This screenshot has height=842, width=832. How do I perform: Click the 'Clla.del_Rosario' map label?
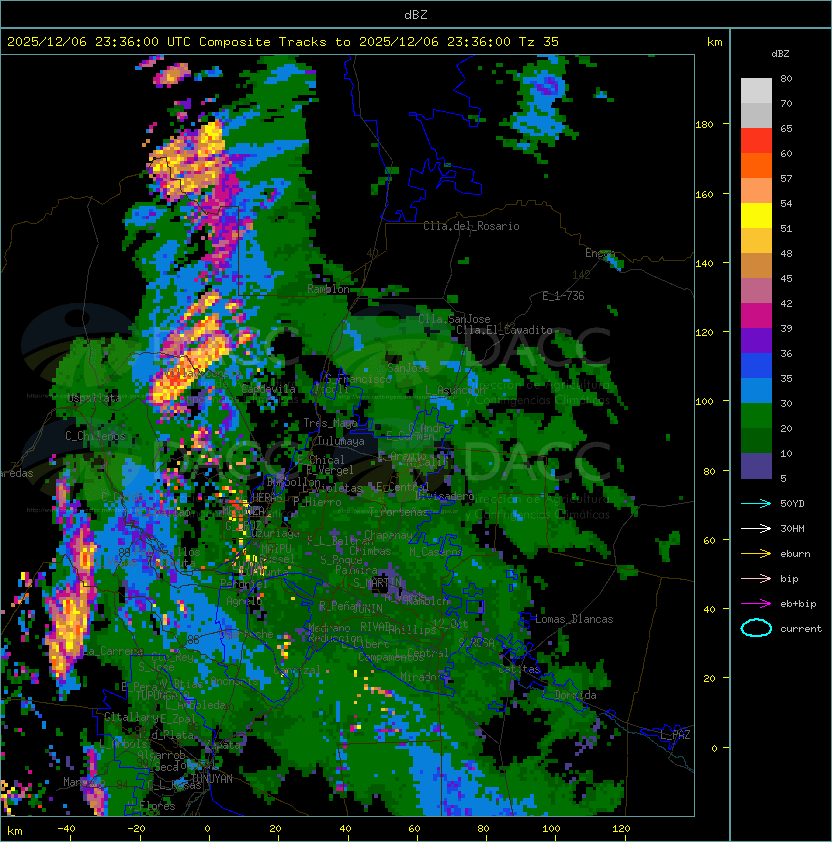(x=471, y=226)
